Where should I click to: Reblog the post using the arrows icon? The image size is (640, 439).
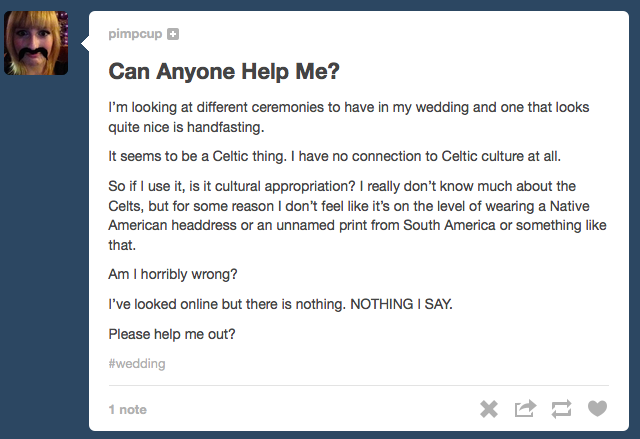pyautogui.click(x=561, y=409)
